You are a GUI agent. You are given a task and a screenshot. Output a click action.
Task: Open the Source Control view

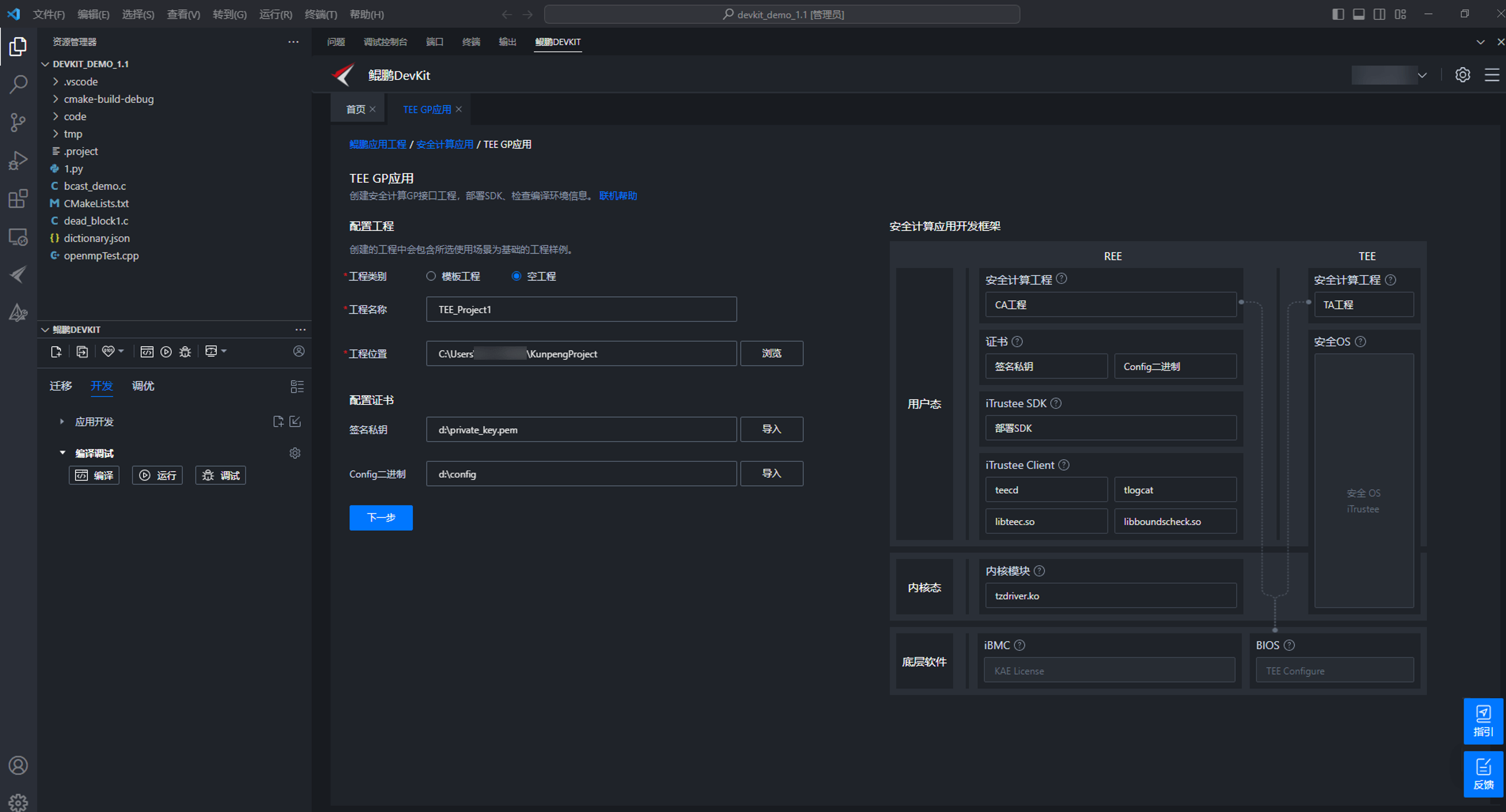tap(18, 122)
